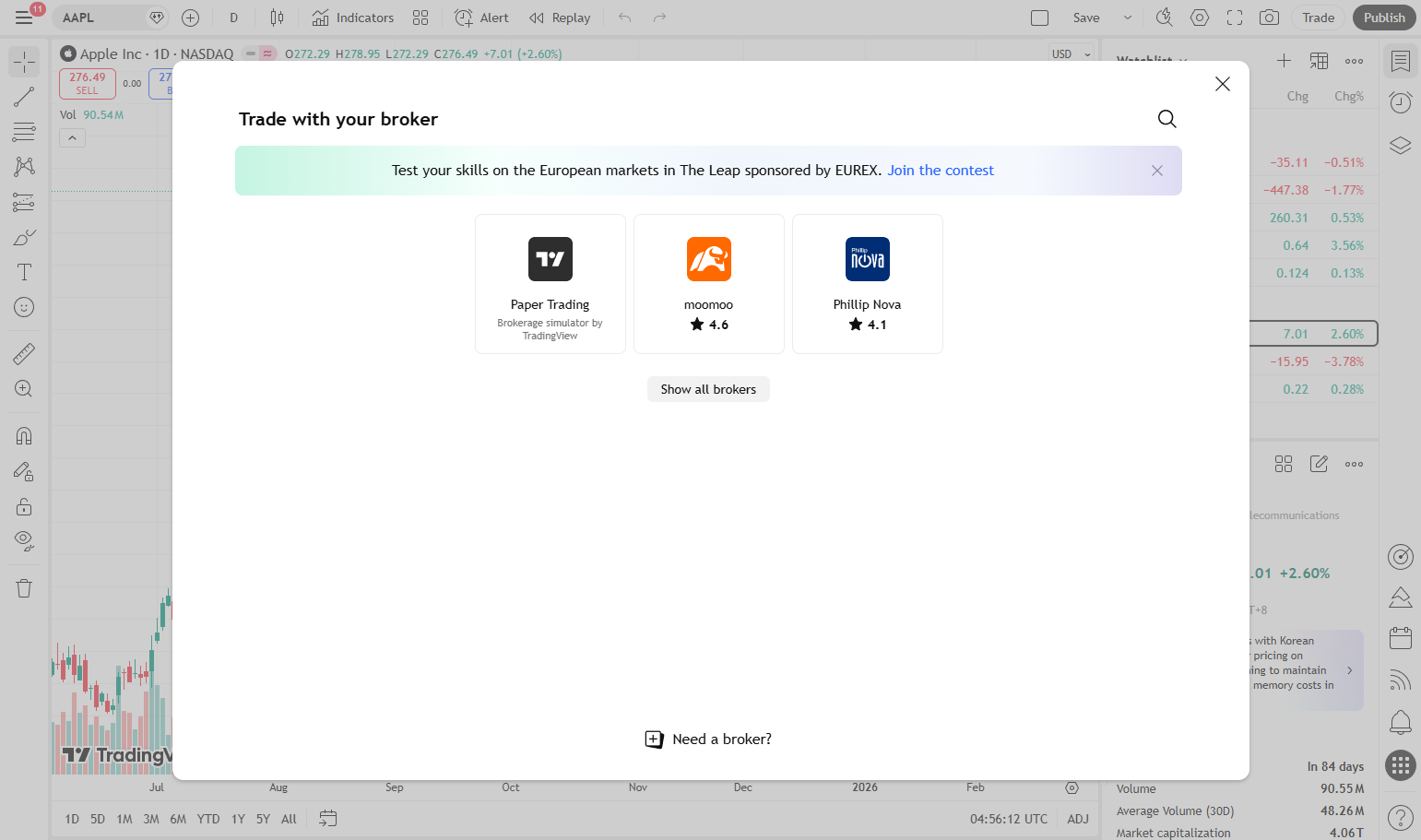Open the help center question icon
The height and width of the screenshot is (840, 1421).
pyautogui.click(x=1401, y=817)
